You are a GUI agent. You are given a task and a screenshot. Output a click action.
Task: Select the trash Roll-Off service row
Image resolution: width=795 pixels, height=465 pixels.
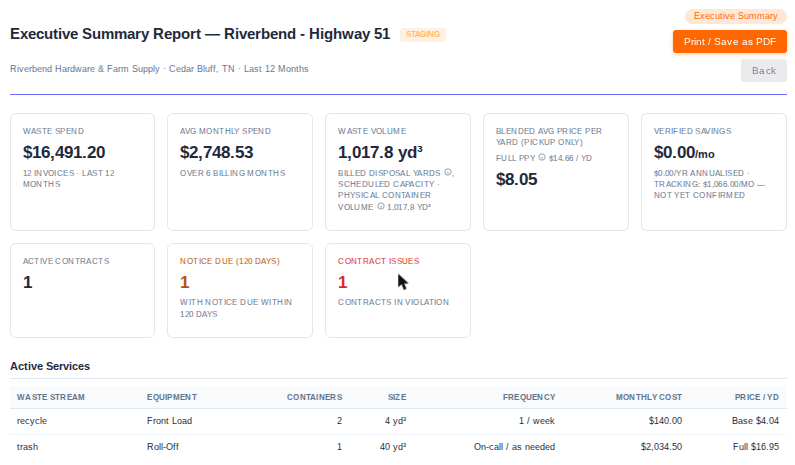[398, 447]
